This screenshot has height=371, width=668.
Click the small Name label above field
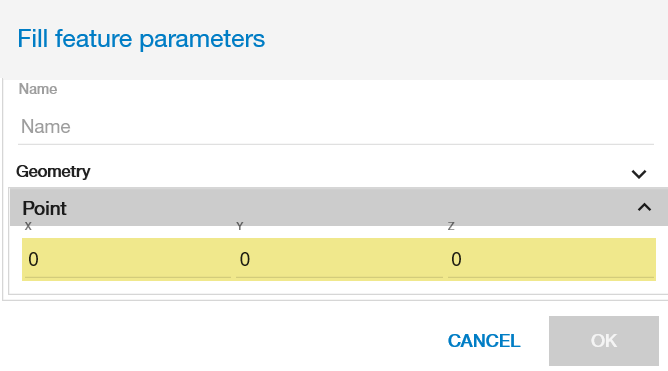point(38,89)
